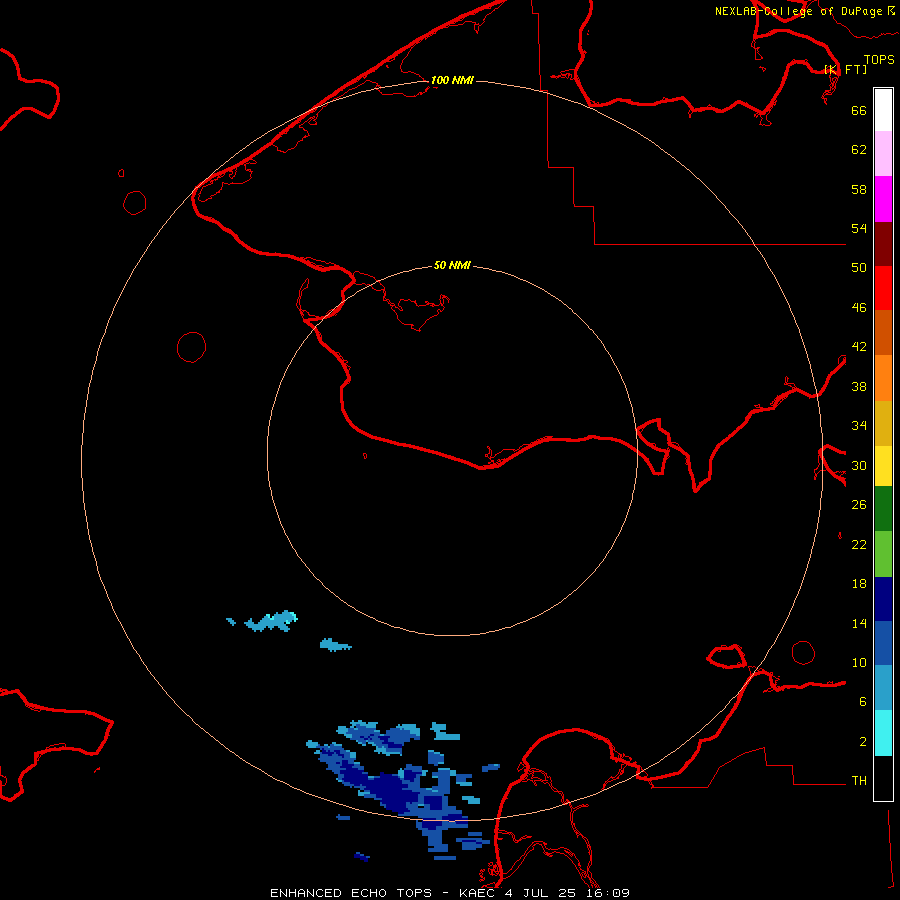900x900 pixels.
Task: Click the orange swatch between 42 and 38
Action: (883, 378)
